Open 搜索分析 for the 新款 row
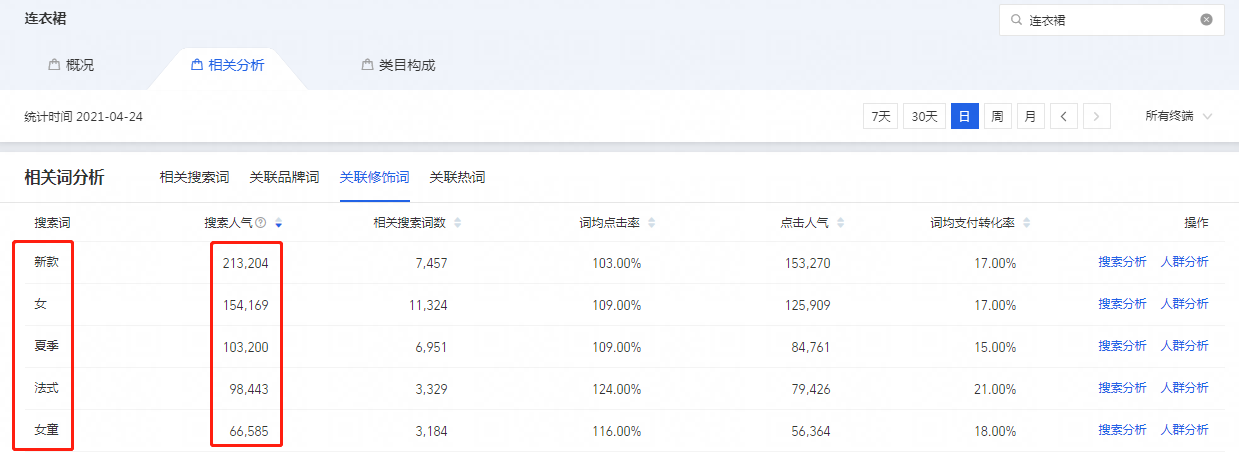 click(1122, 262)
